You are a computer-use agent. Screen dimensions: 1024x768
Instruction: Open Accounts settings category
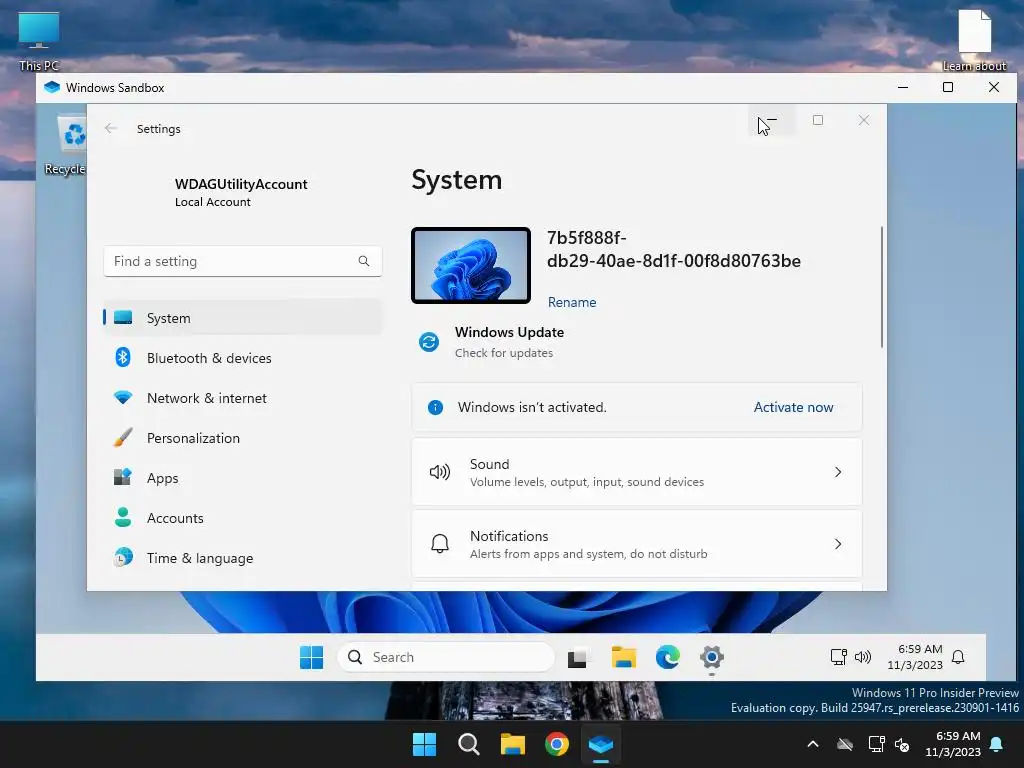click(x=243, y=518)
